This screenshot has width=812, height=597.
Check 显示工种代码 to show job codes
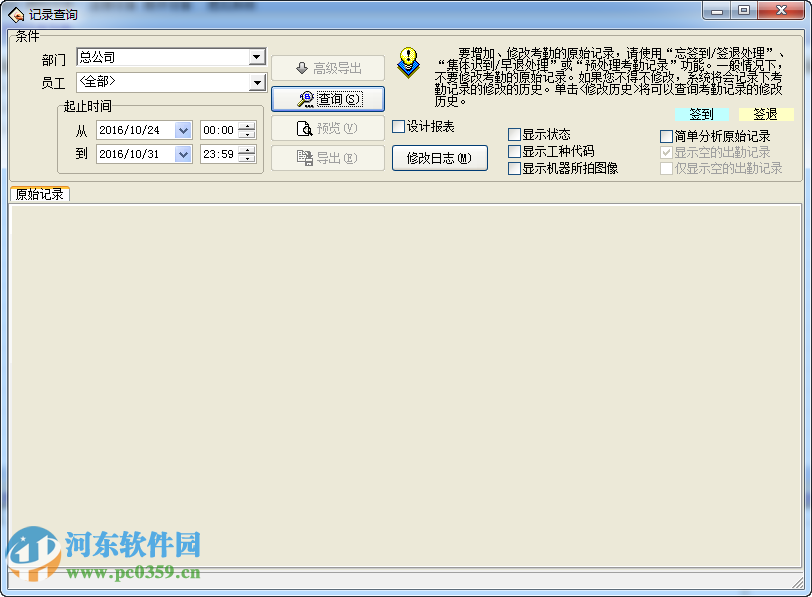click(516, 152)
